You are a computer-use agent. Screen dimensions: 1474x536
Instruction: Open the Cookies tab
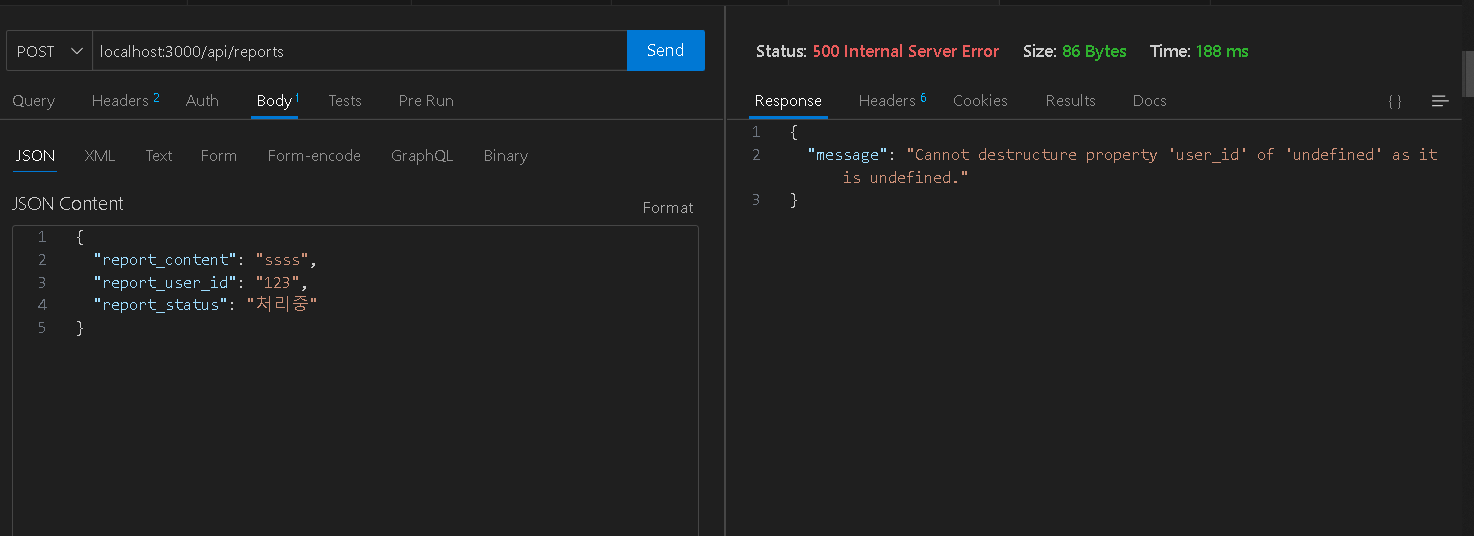(980, 101)
